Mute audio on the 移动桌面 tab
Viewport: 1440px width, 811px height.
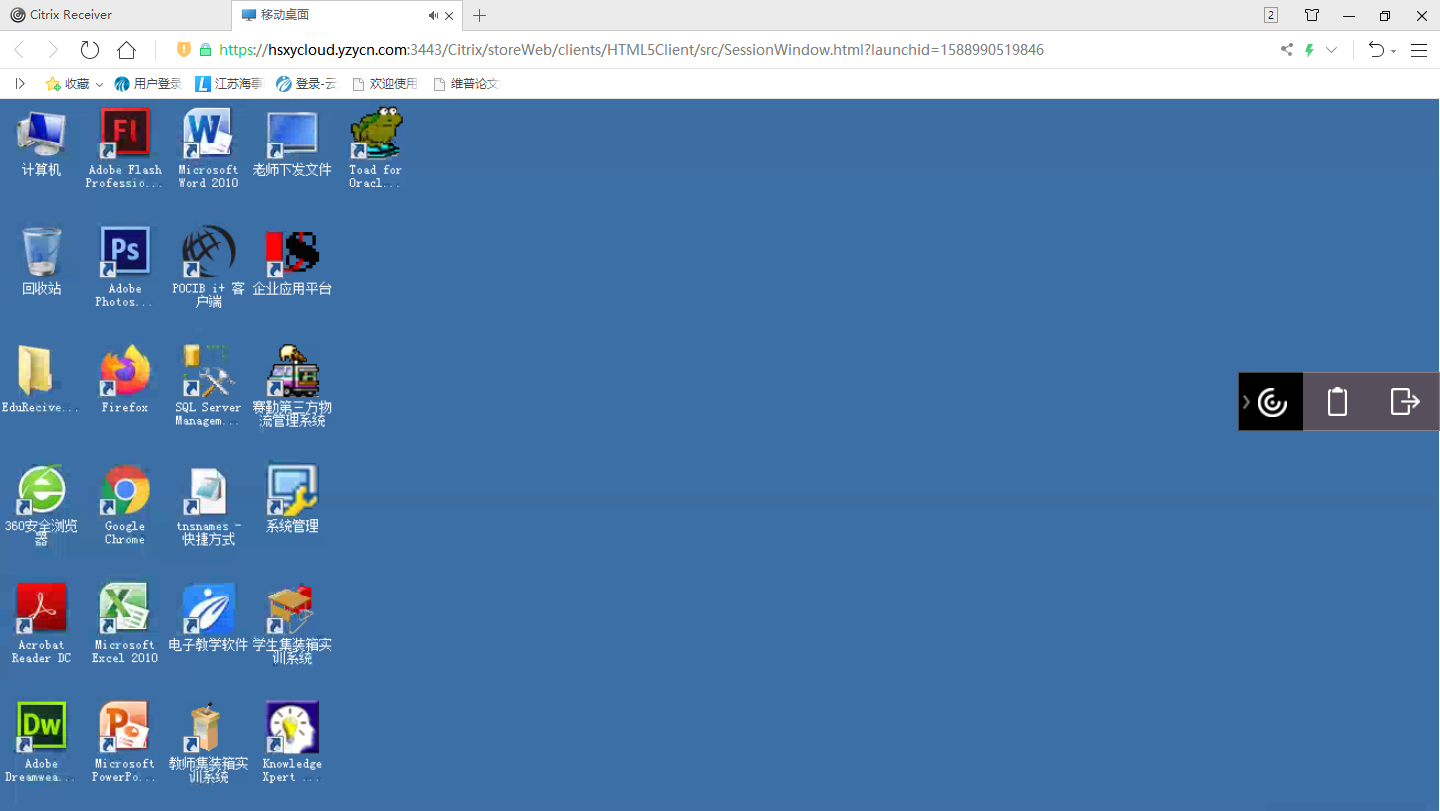(x=433, y=15)
